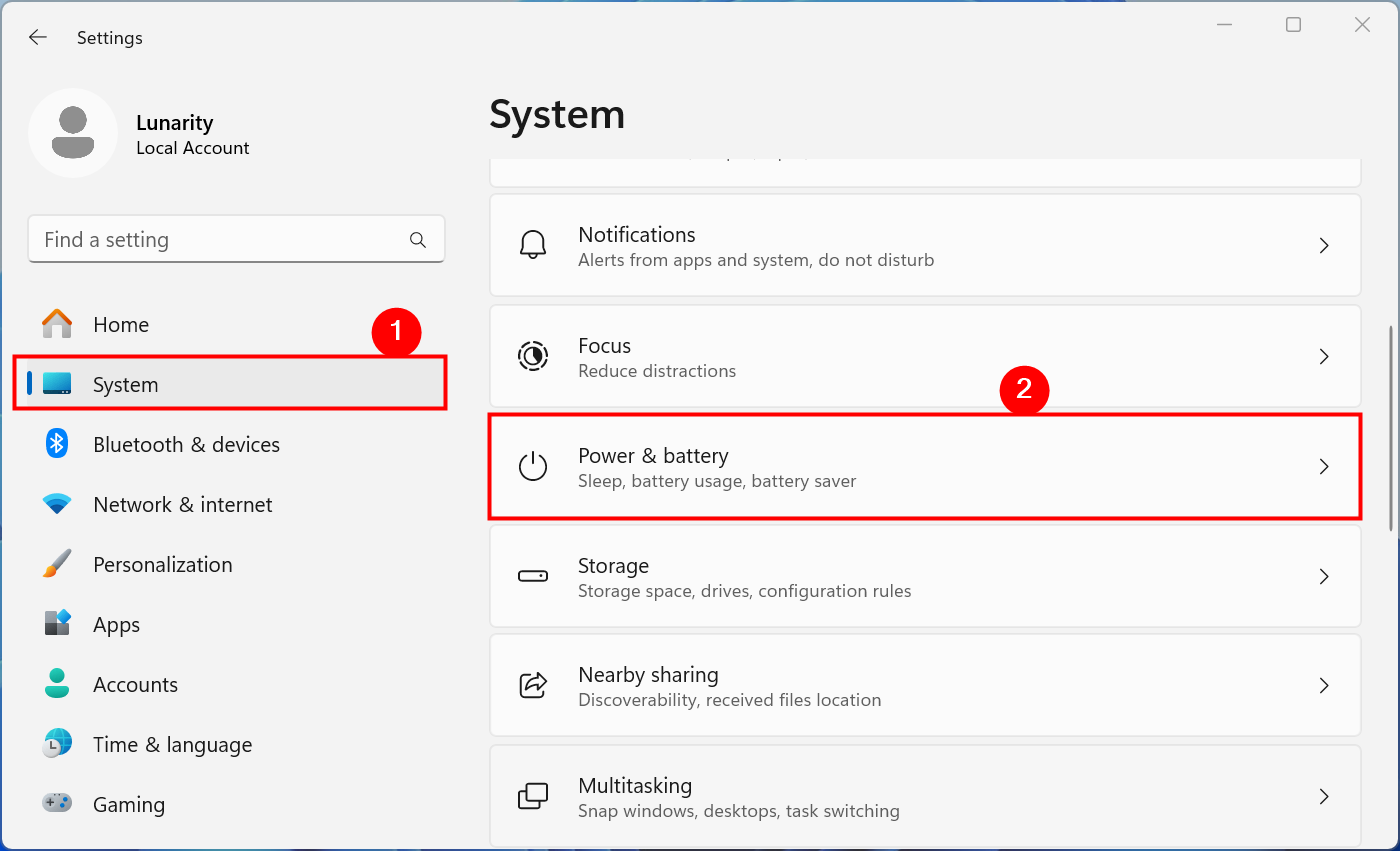
Task: Click the back arrow icon
Action: tap(38, 38)
